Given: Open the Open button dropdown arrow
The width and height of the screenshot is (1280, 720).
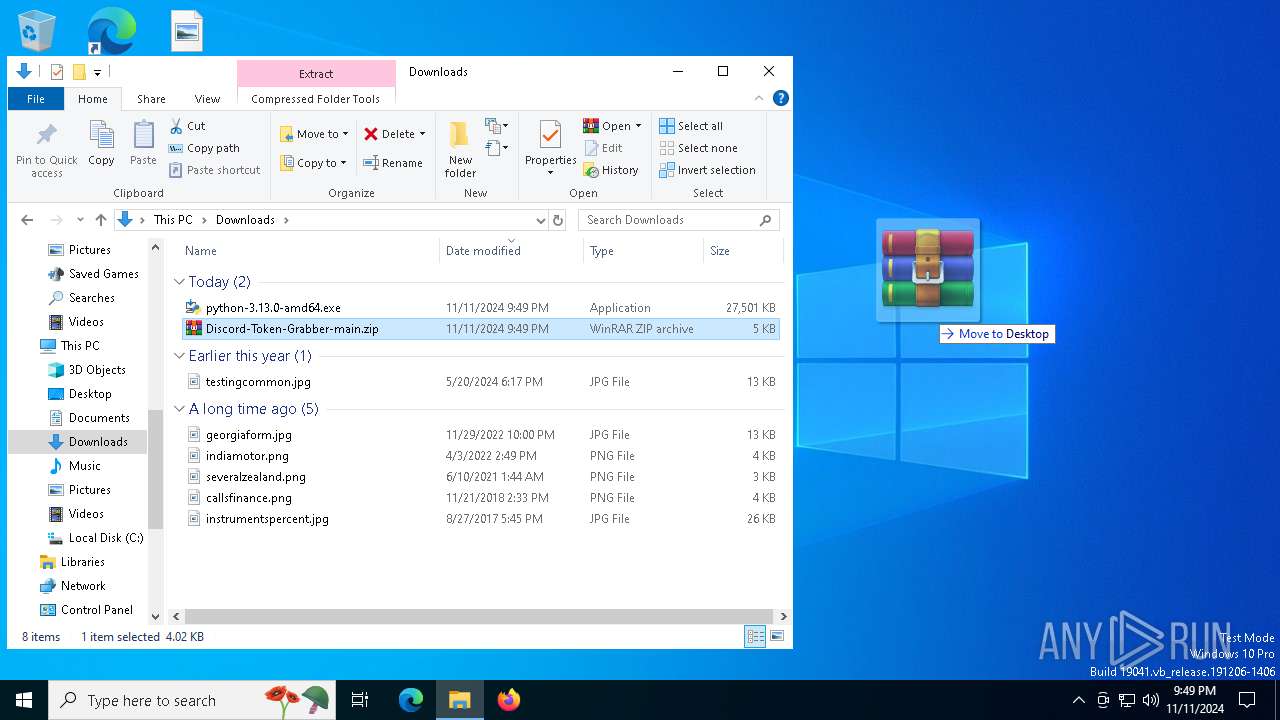Looking at the screenshot, I should pos(638,126).
